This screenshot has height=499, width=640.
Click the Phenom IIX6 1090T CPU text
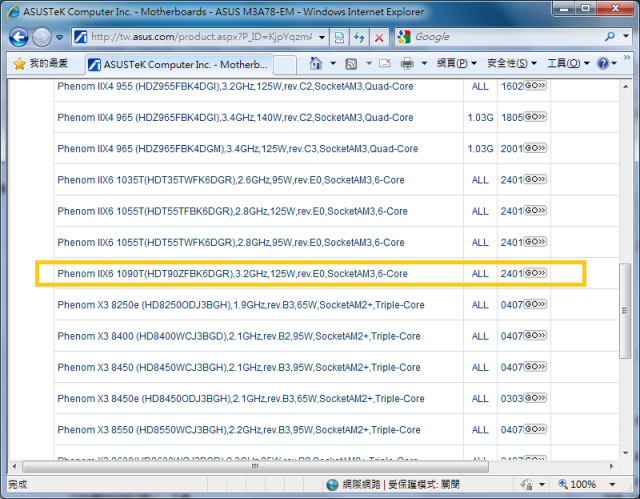coord(232,274)
